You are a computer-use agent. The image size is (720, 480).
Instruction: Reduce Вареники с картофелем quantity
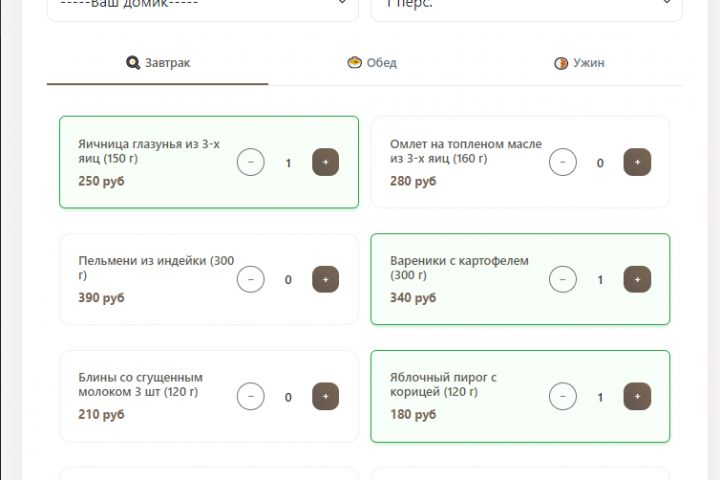(x=563, y=279)
